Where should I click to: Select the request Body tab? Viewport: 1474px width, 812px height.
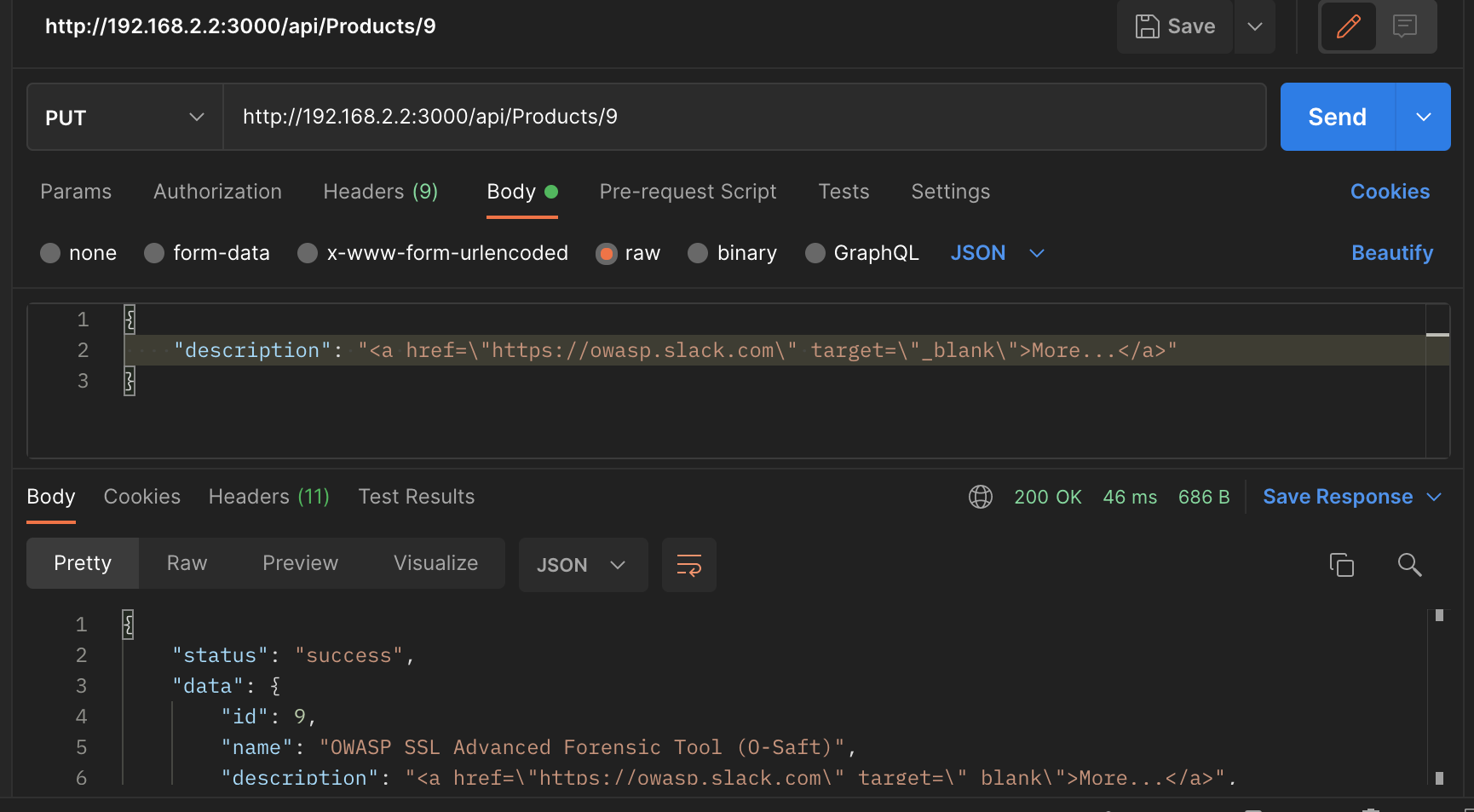click(x=522, y=192)
